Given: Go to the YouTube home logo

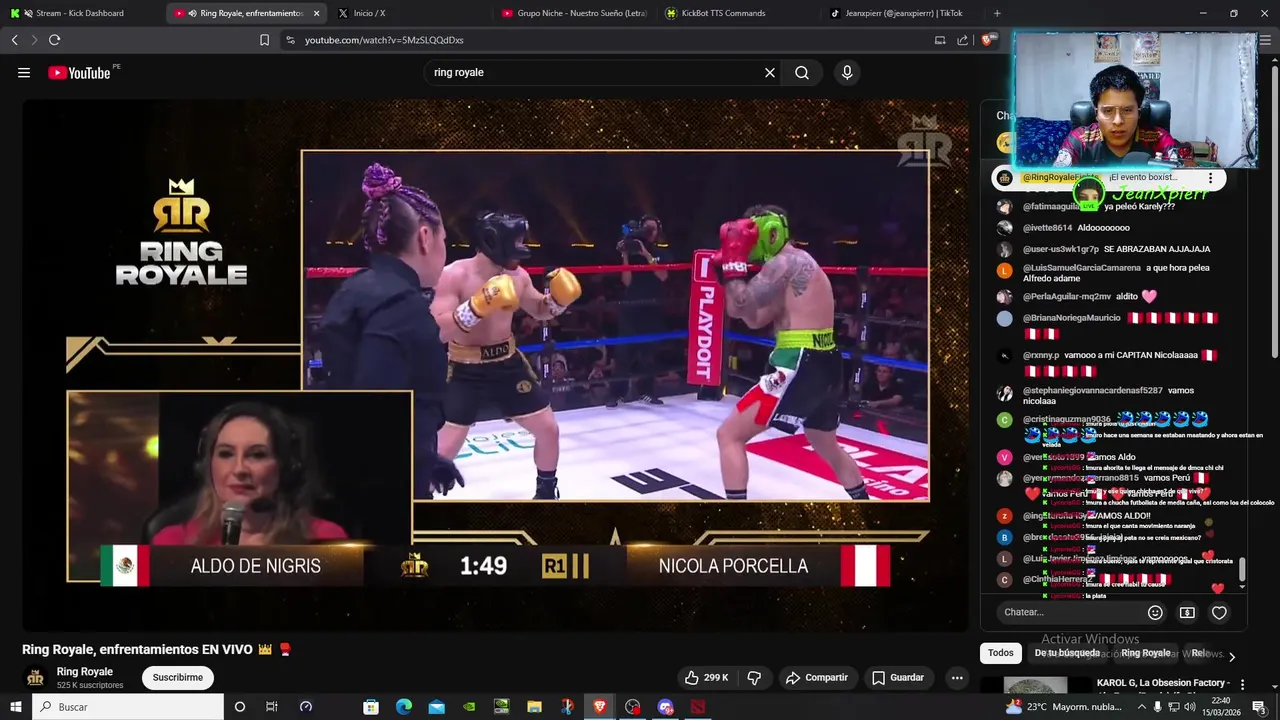Looking at the screenshot, I should (x=79, y=72).
